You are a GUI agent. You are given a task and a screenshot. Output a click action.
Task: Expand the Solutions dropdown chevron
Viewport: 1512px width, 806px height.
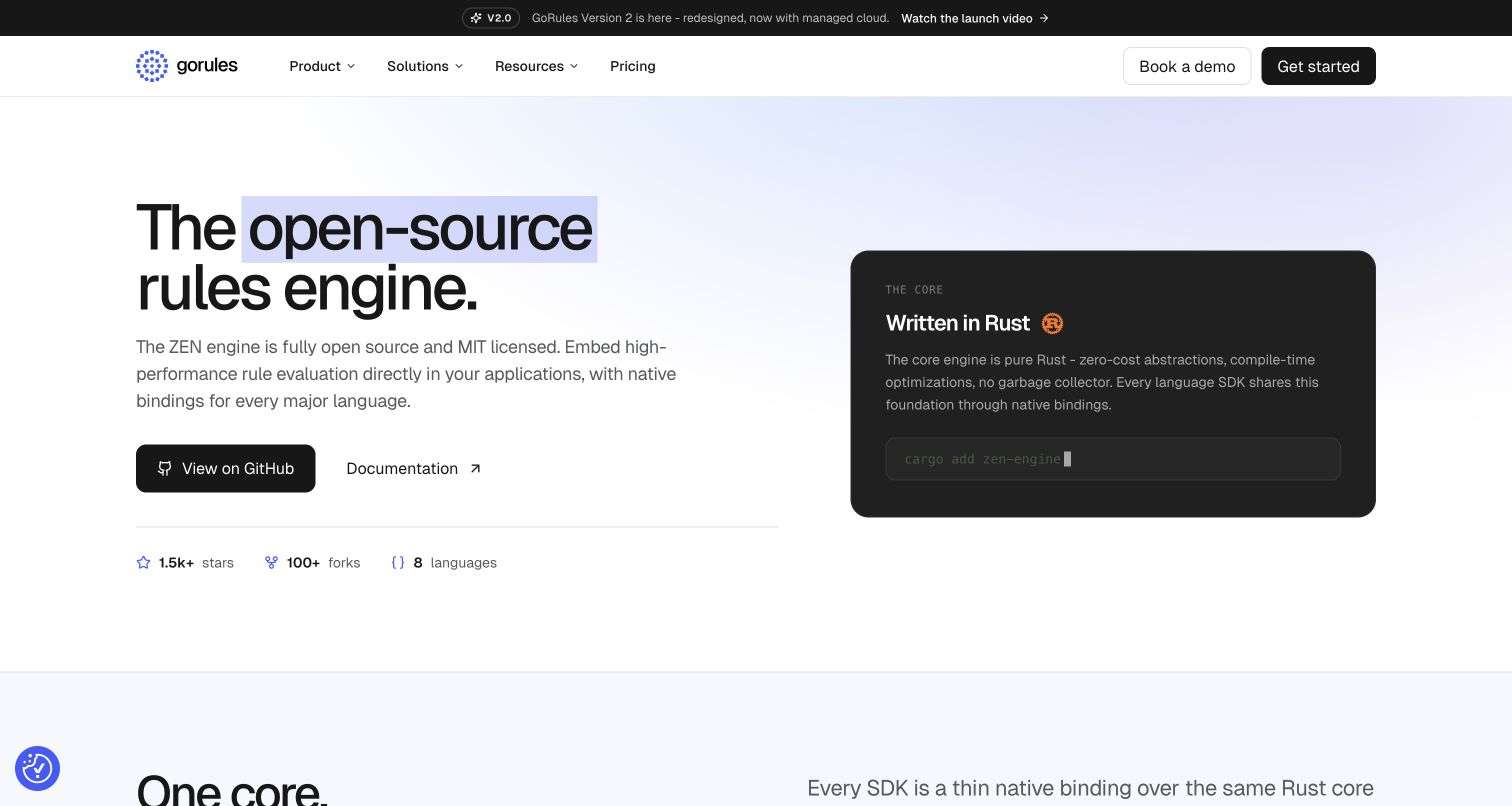(x=459, y=66)
